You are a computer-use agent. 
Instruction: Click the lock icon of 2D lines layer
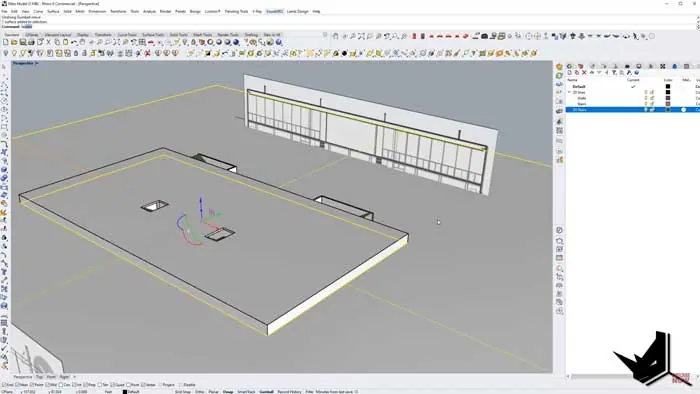[x=652, y=92]
